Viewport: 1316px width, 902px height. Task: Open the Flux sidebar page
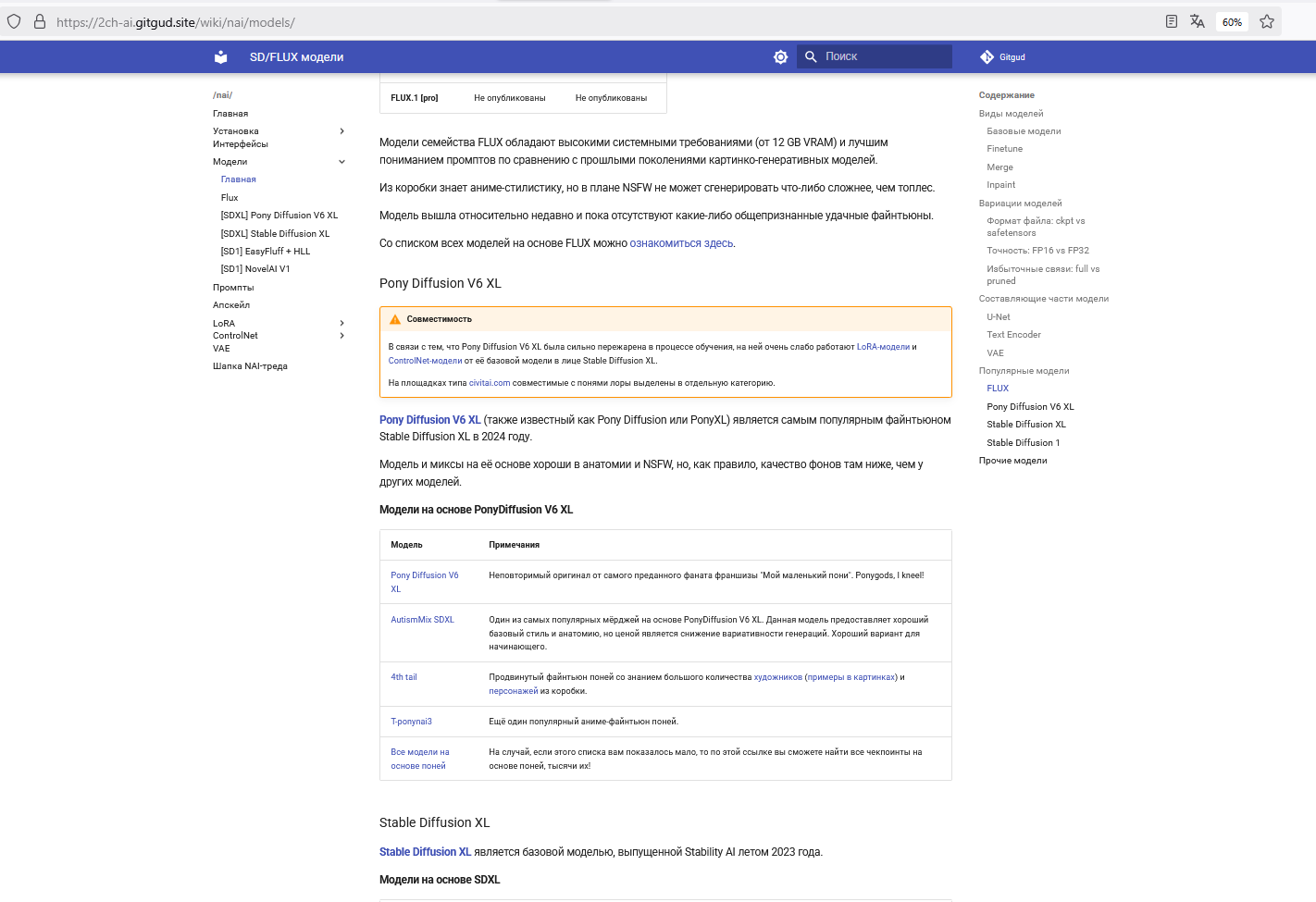click(x=230, y=198)
